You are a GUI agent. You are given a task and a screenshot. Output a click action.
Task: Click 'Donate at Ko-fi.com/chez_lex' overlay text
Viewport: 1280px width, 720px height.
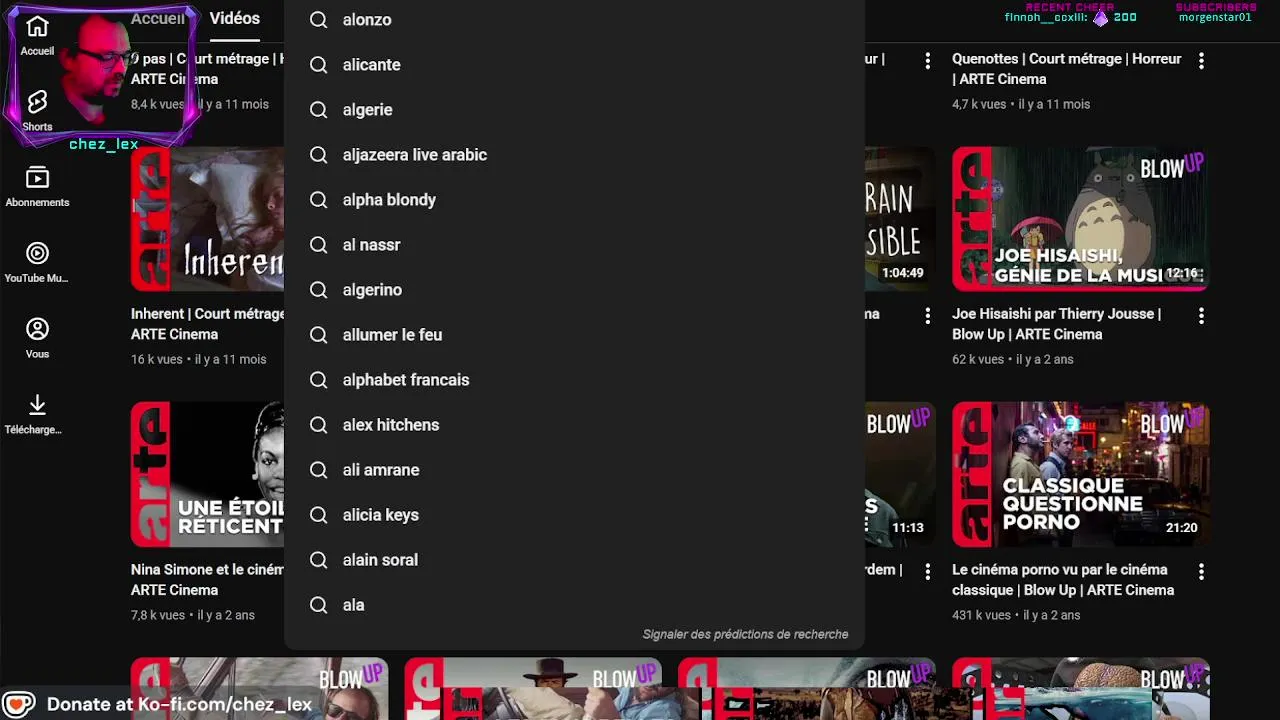click(179, 704)
